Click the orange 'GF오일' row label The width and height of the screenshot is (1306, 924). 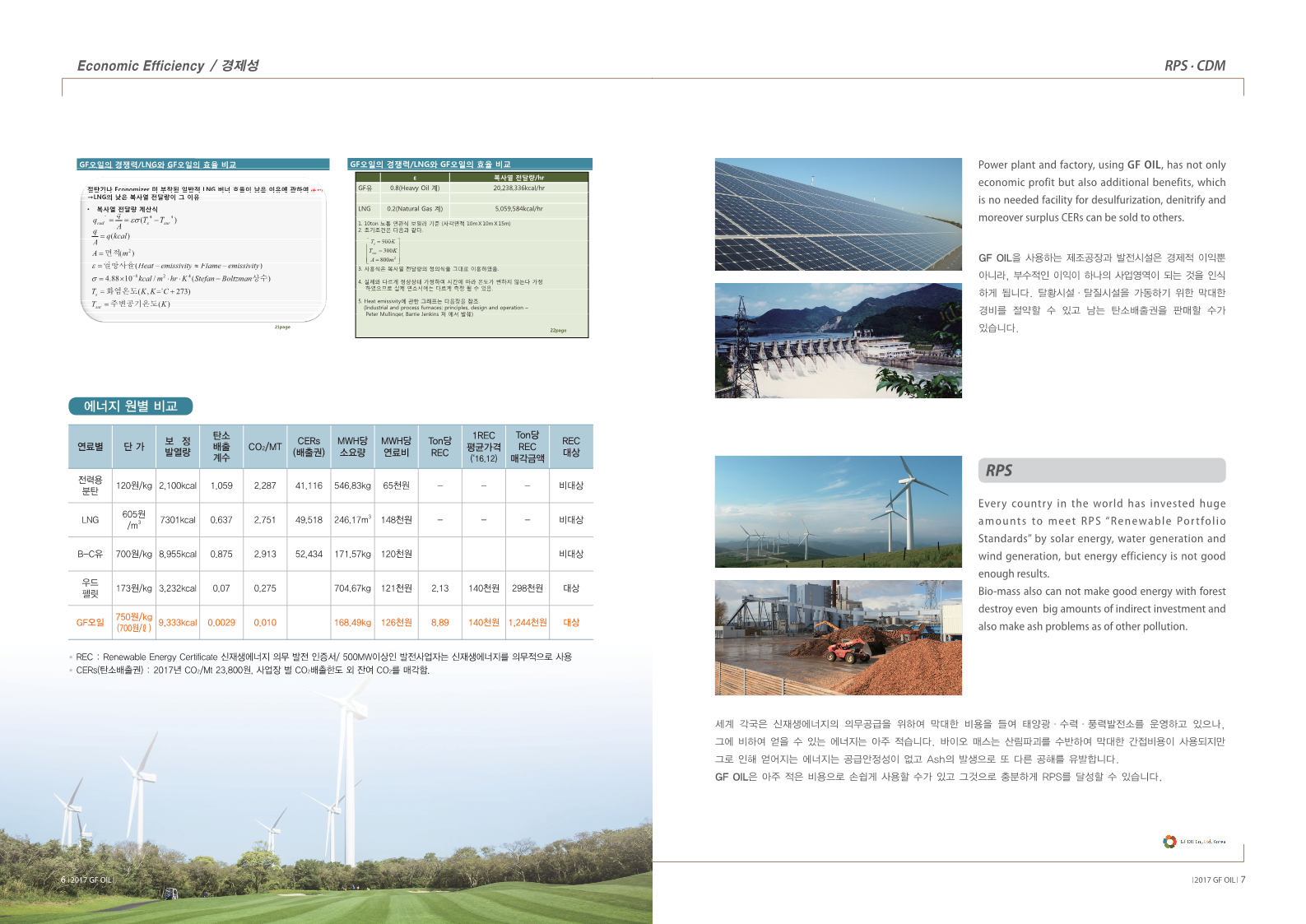pos(91,623)
